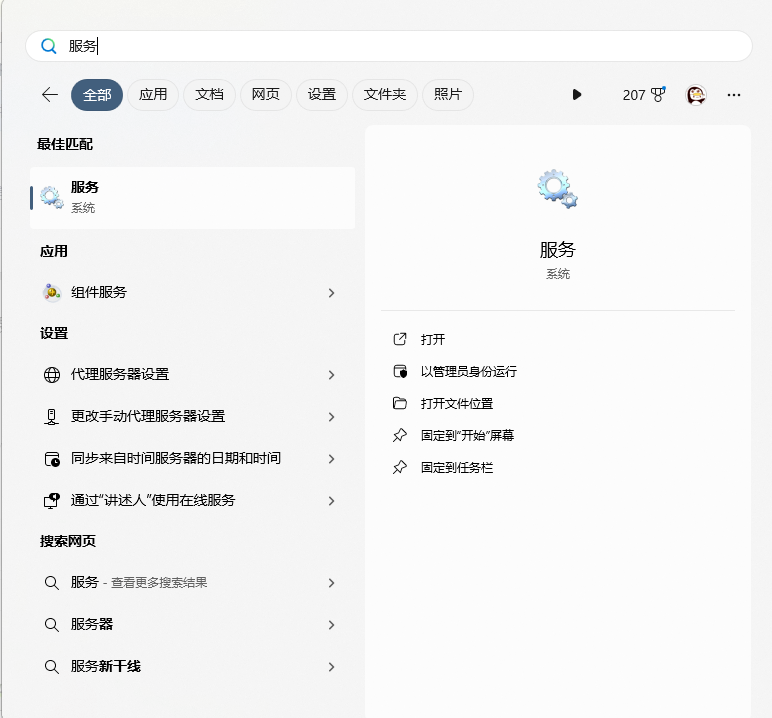Choose 以管理员身份运行

(469, 371)
